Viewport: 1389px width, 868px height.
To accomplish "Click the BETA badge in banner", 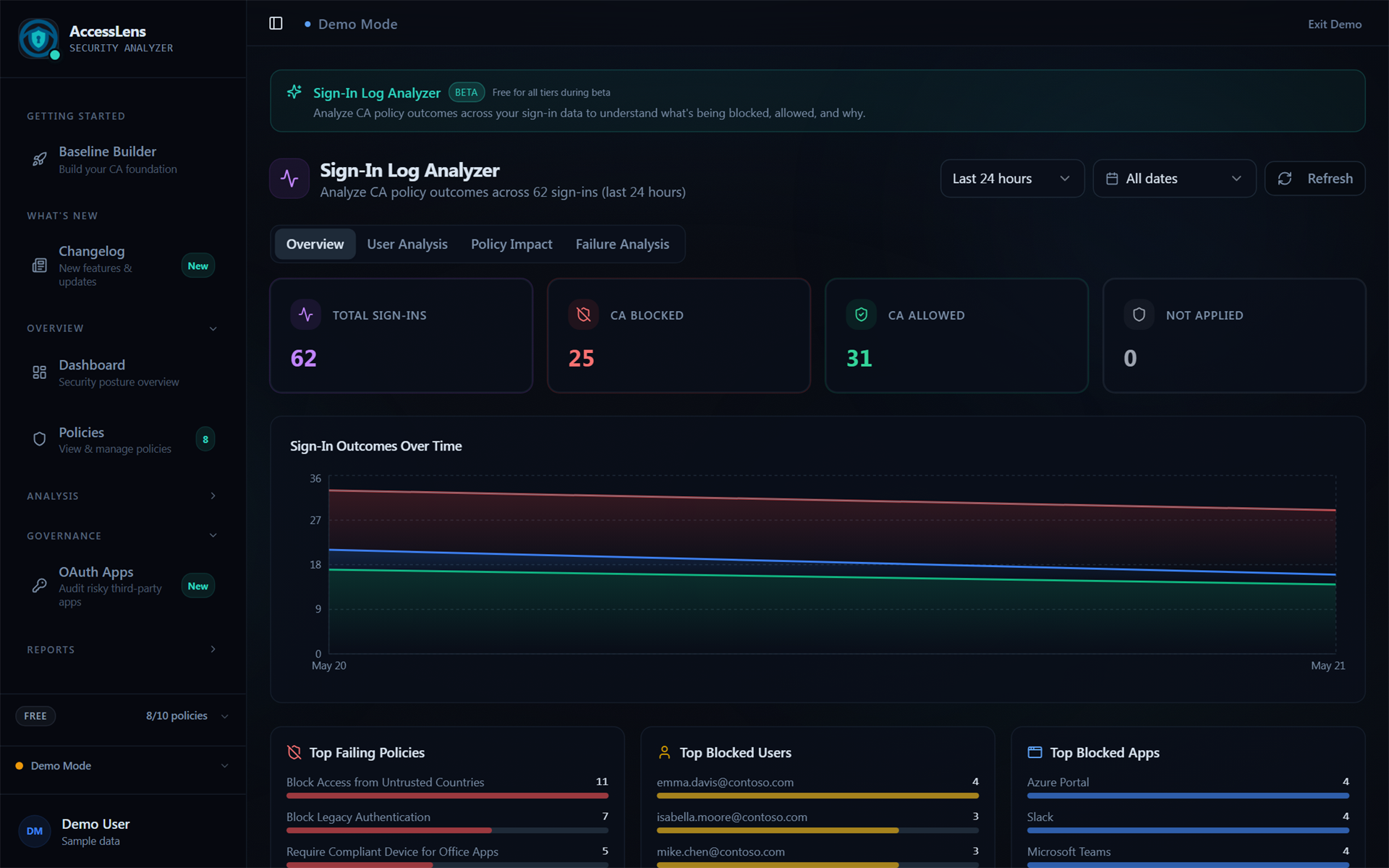I will pos(466,93).
